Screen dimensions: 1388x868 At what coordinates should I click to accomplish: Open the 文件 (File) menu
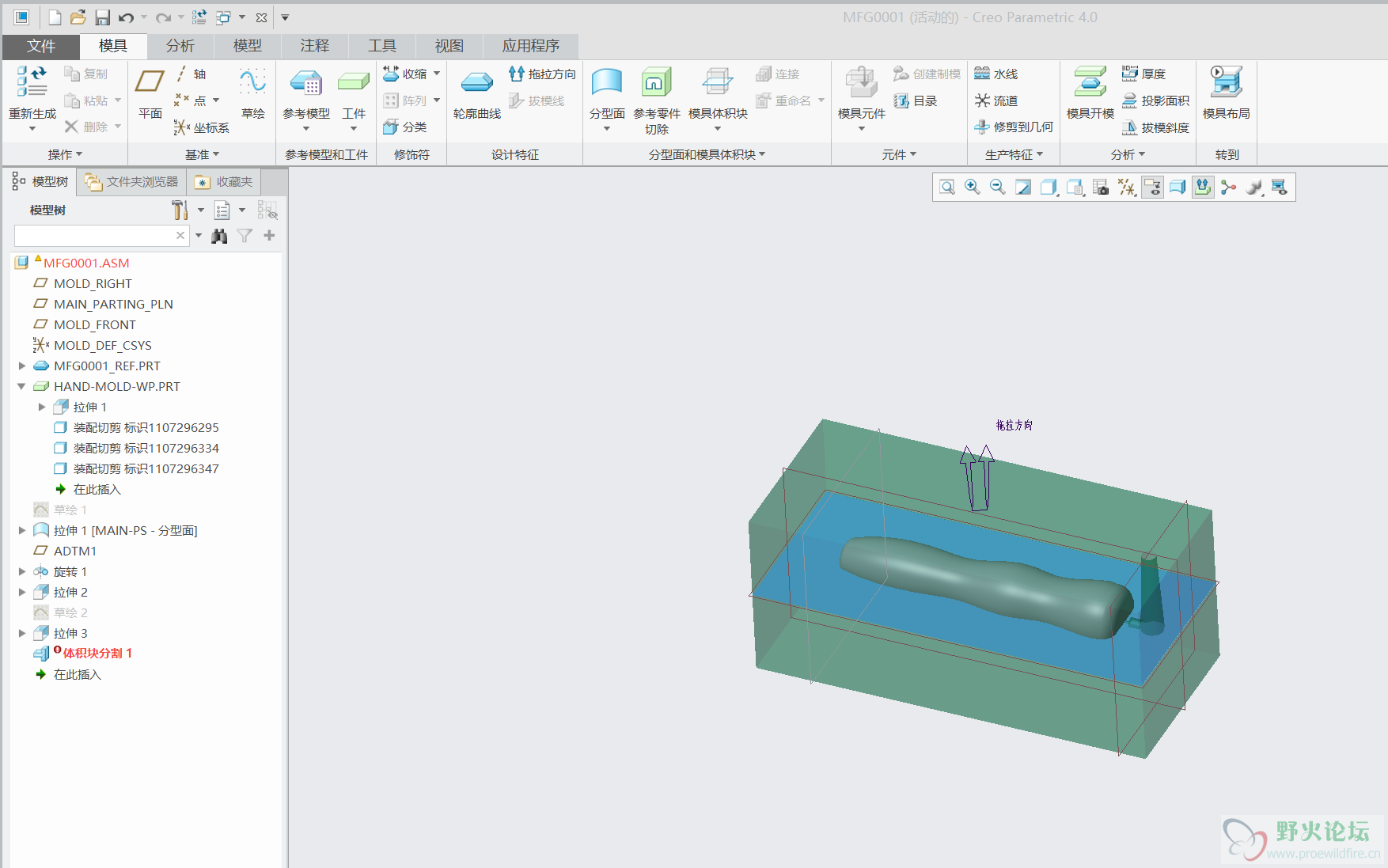(x=41, y=46)
